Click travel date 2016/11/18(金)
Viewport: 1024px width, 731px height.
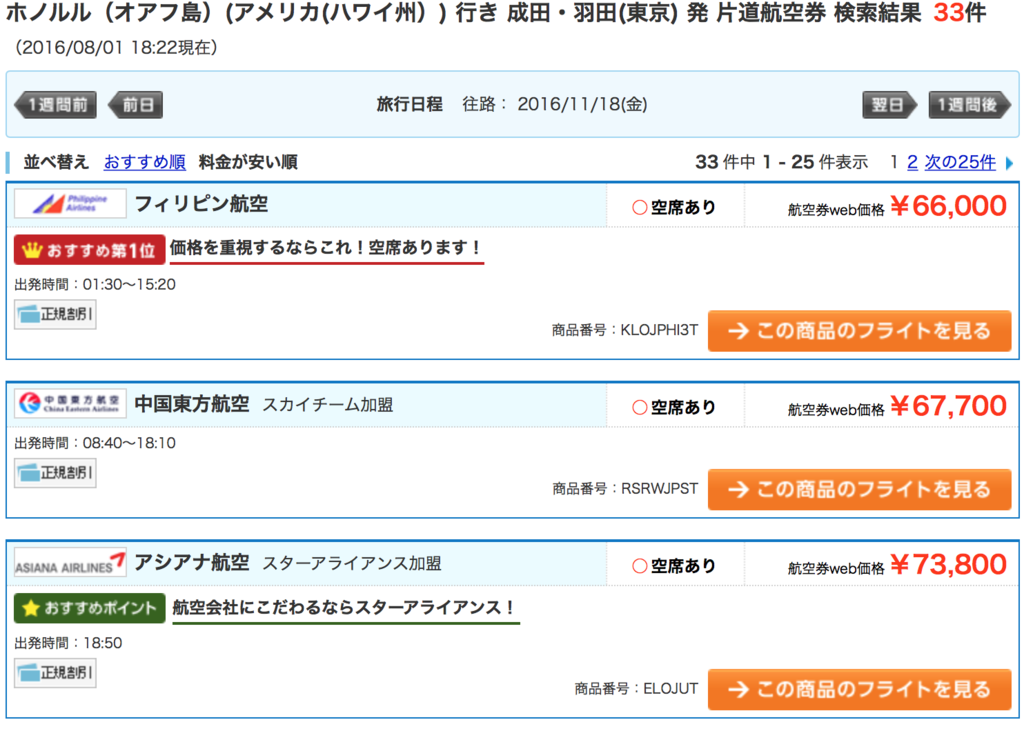pos(582,105)
